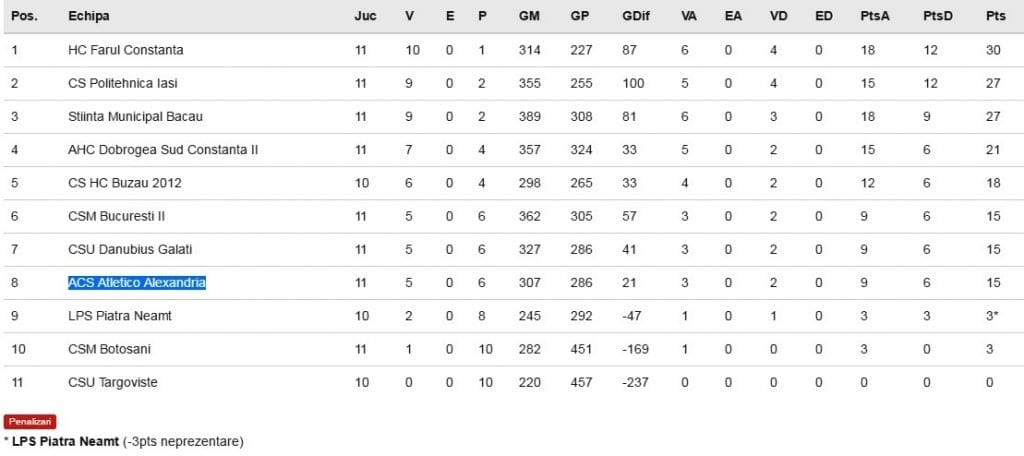Select CSU Targoviste team entry
The image size is (1024, 456).
pos(113,382)
